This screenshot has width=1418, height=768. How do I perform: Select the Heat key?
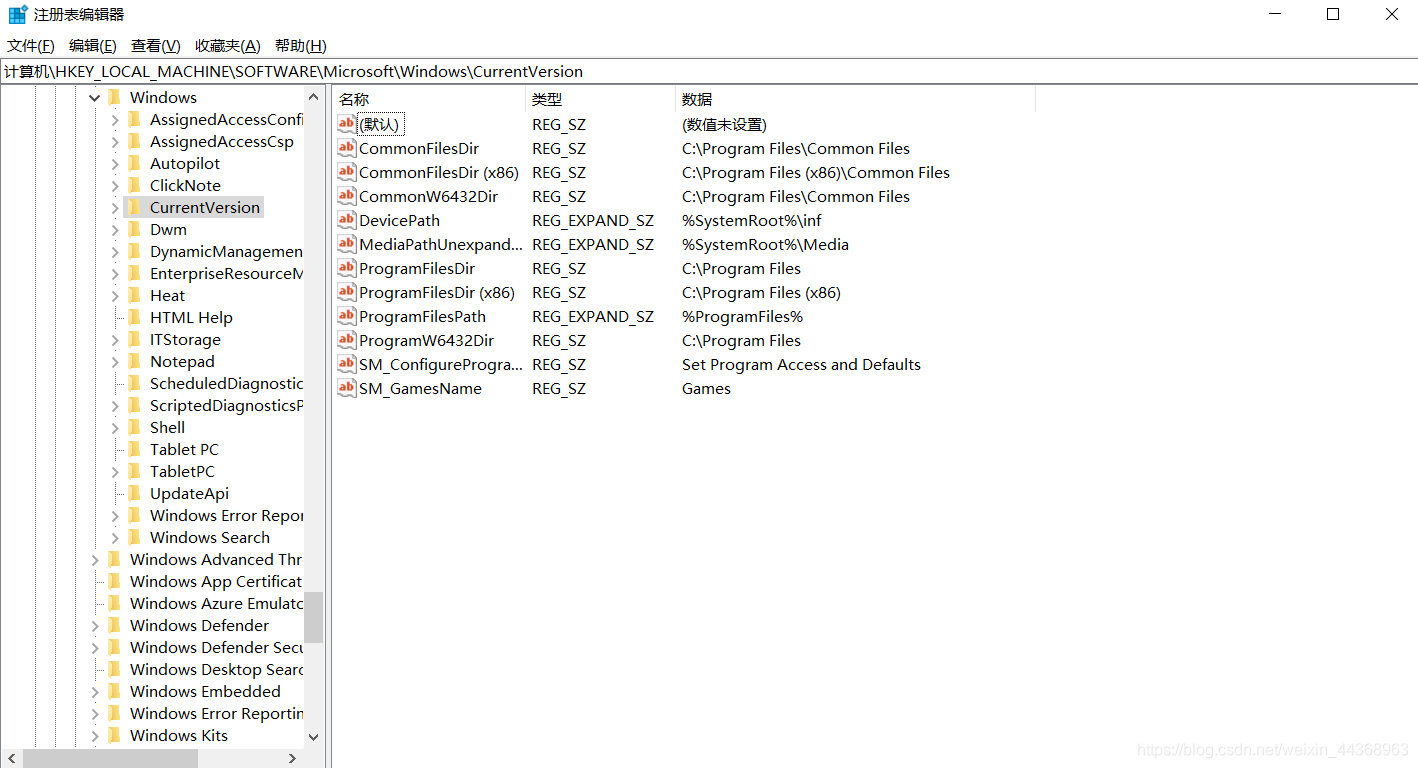167,295
